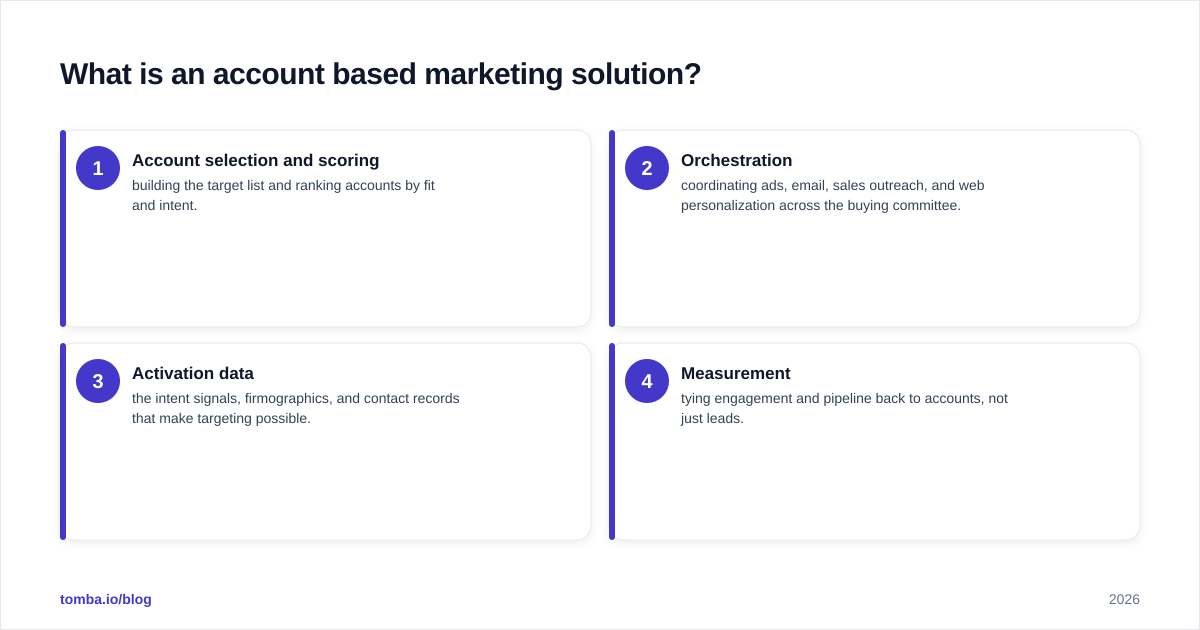Open the tomba.io/blog link
Image resolution: width=1200 pixels, height=630 pixels.
coord(106,599)
